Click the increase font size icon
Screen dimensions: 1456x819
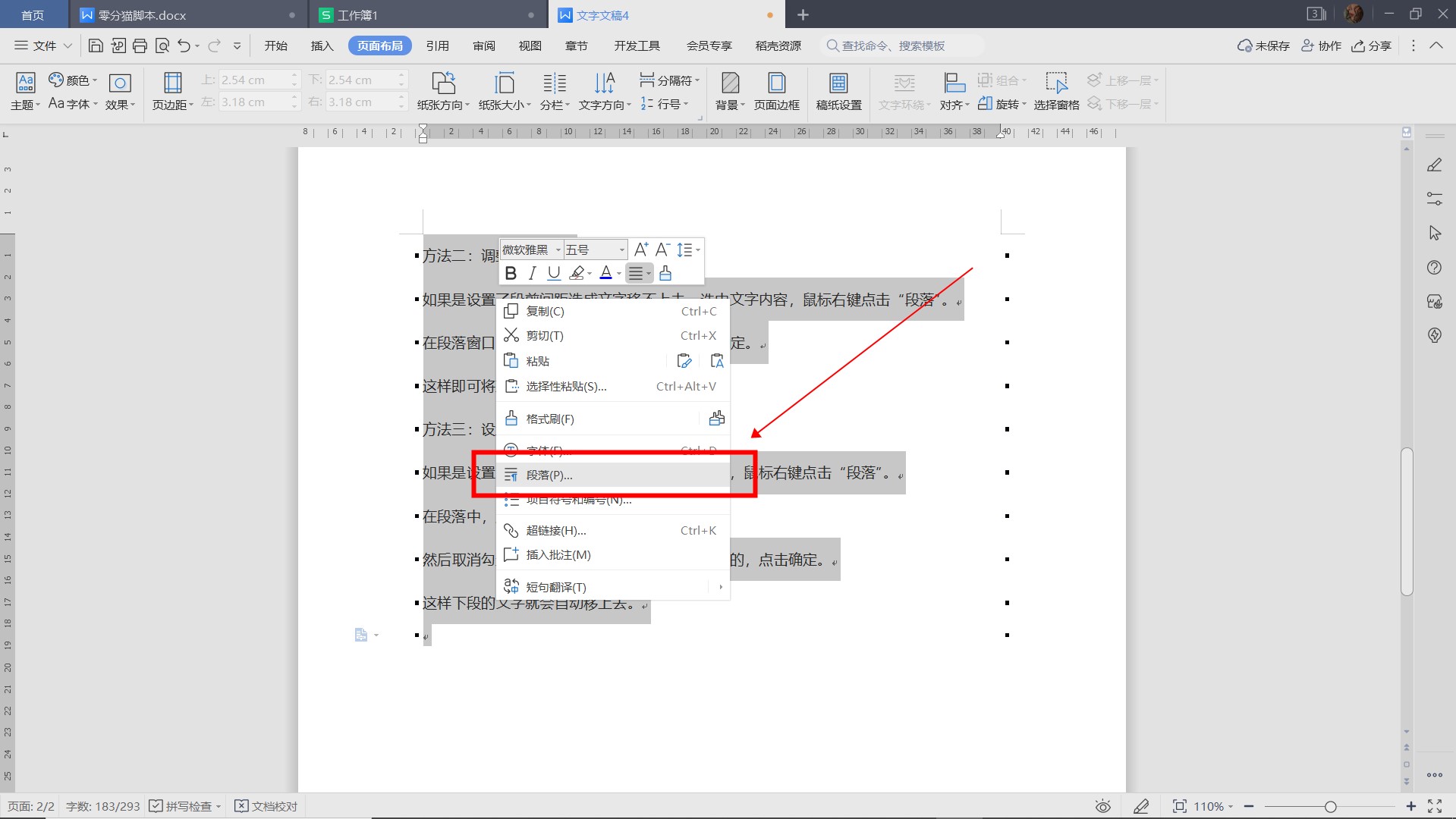(x=641, y=249)
